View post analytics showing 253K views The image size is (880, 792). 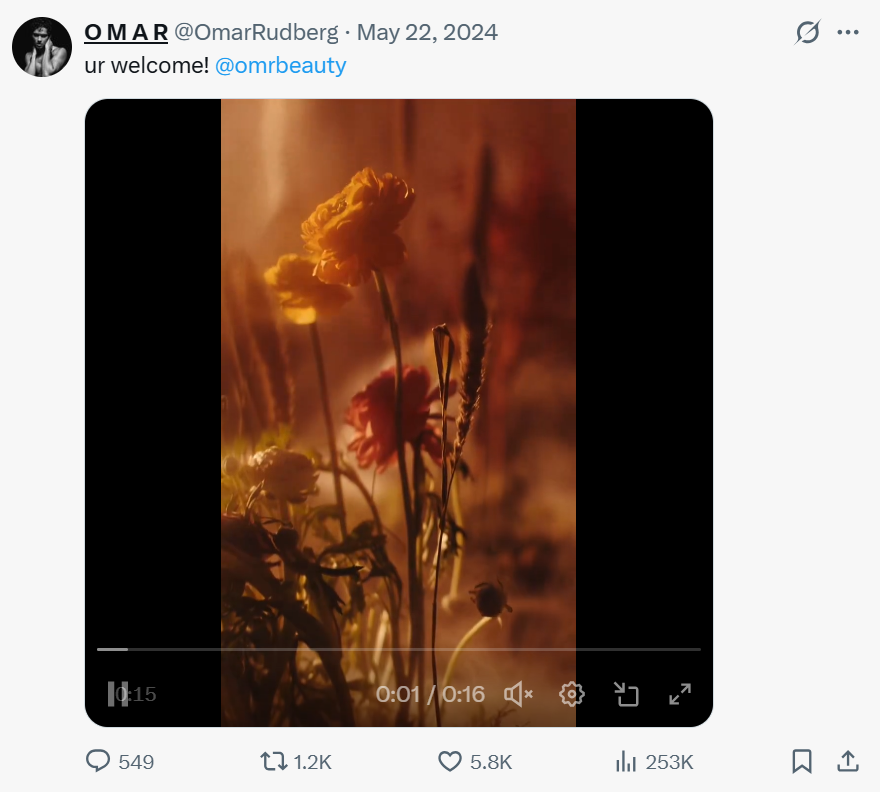626,762
